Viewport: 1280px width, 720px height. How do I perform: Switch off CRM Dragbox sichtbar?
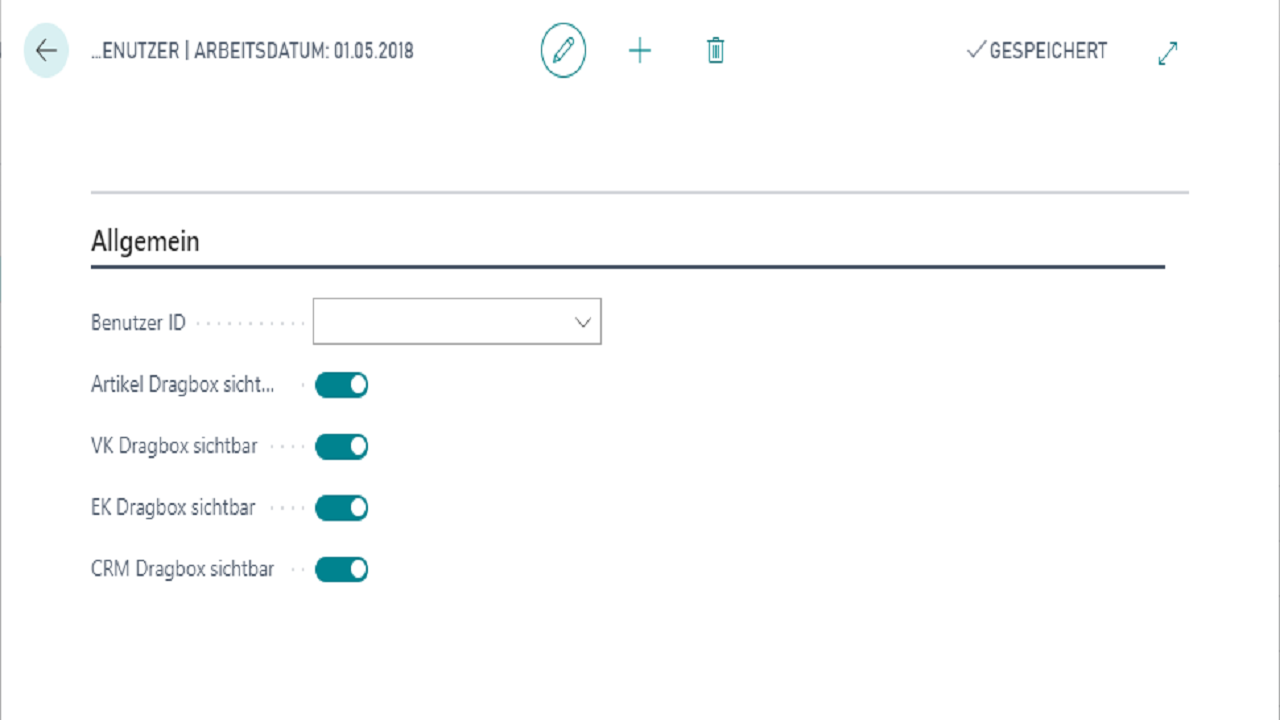(x=342, y=570)
